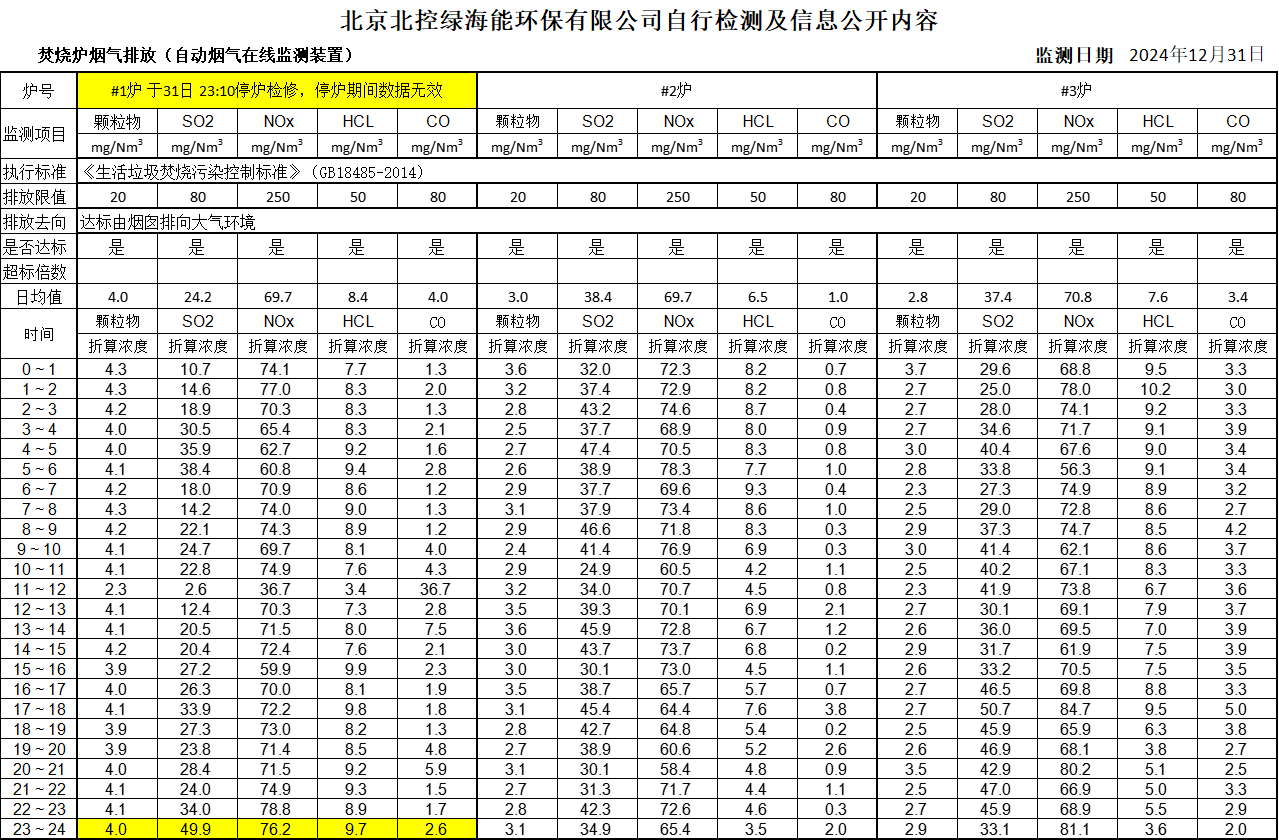
Task: Click the 超标倍数 row label
Action: tap(39, 272)
